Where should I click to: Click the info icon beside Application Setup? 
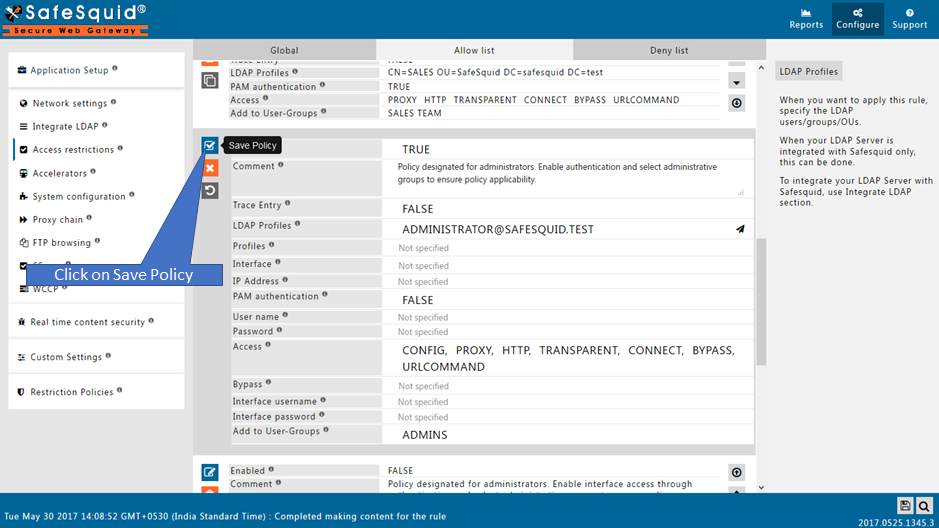click(x=114, y=68)
